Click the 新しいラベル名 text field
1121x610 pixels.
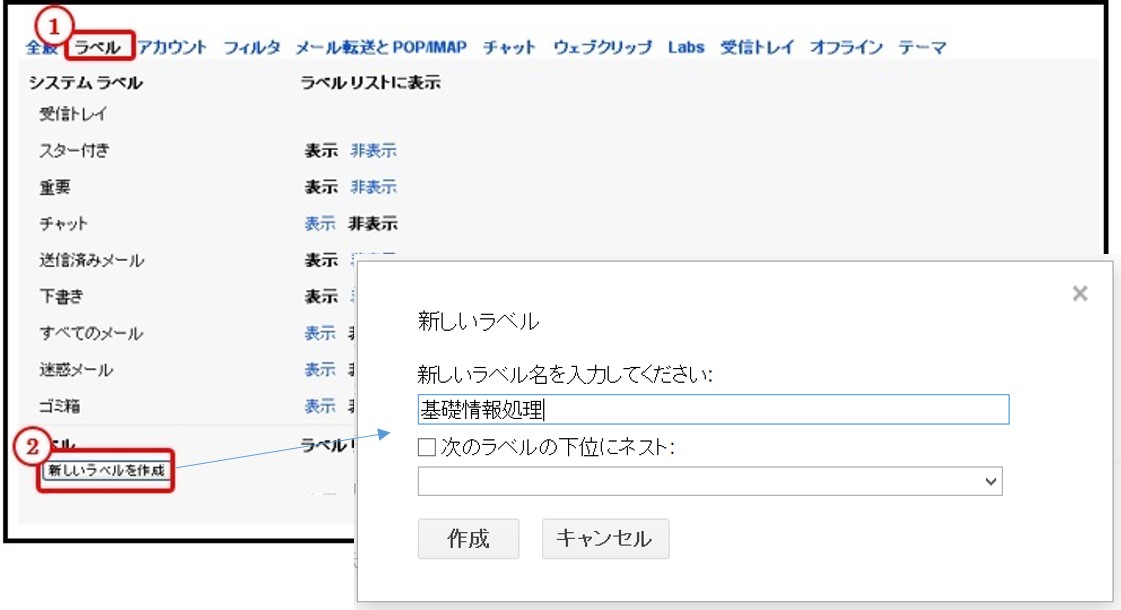click(x=712, y=409)
